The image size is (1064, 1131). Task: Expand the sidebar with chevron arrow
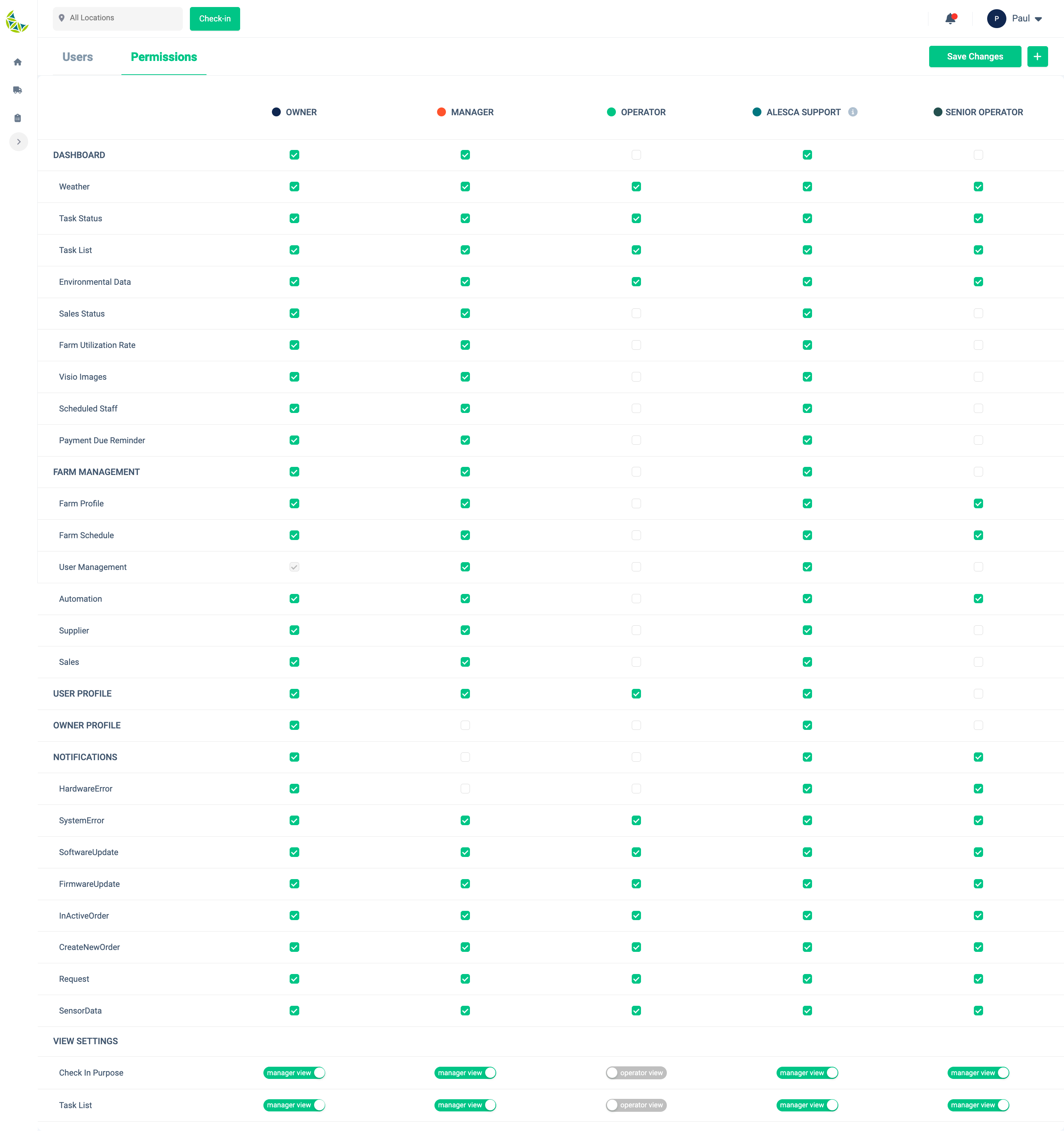click(x=19, y=142)
